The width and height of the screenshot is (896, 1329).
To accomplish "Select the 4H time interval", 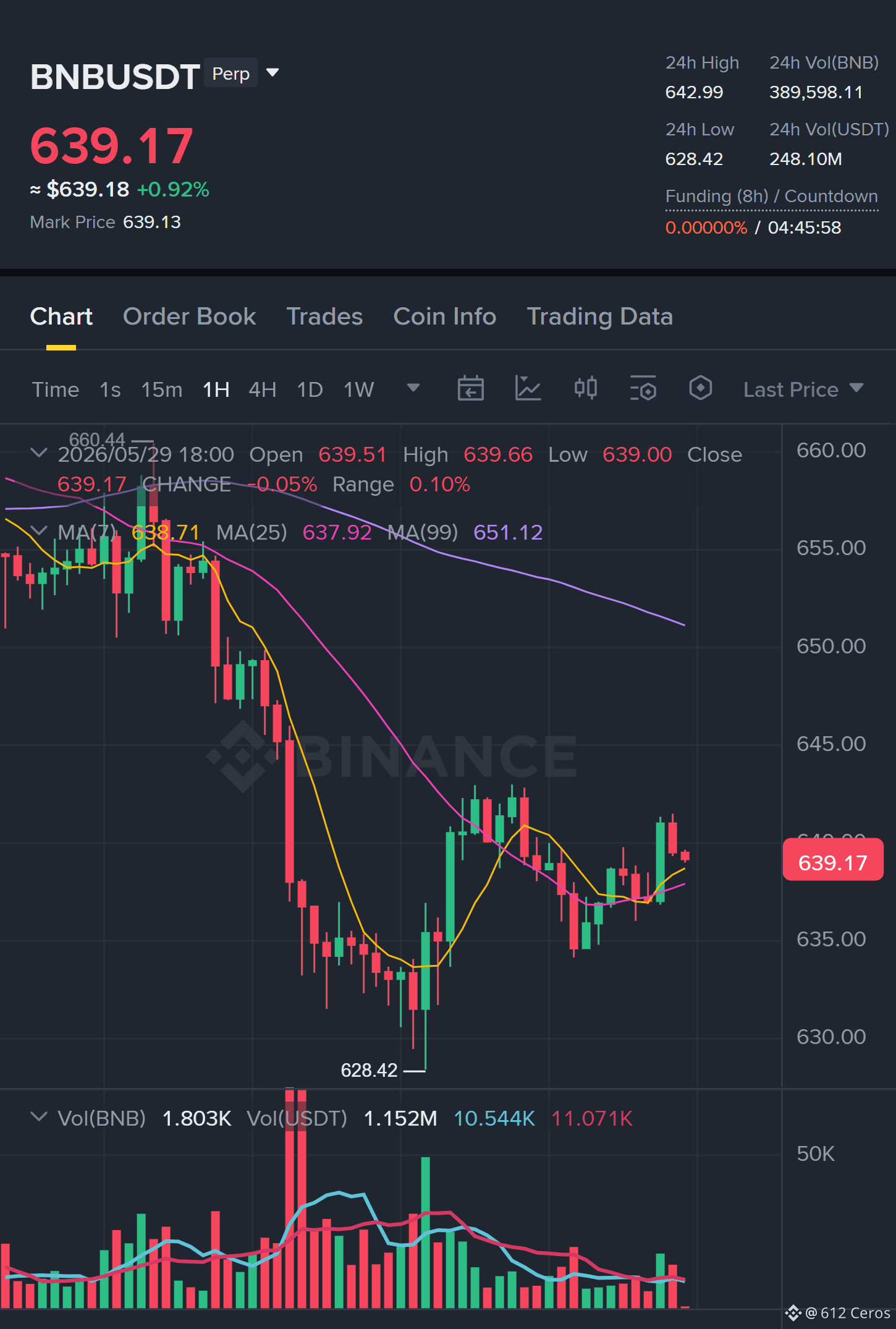I will pyautogui.click(x=262, y=389).
